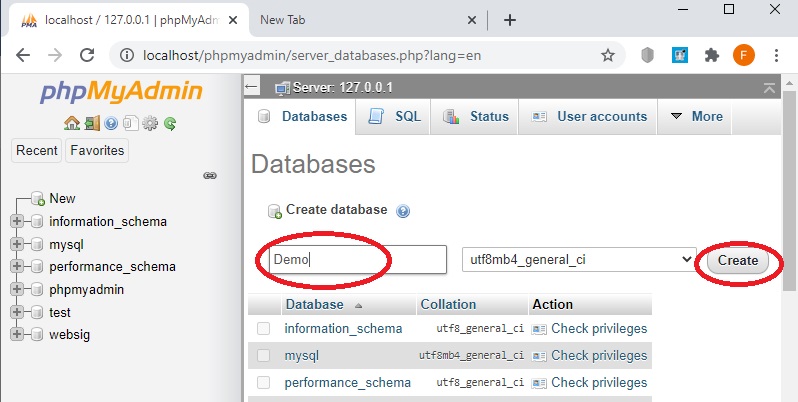Click the phpMyAdmin logo
798x402 pixels.
[x=121, y=92]
